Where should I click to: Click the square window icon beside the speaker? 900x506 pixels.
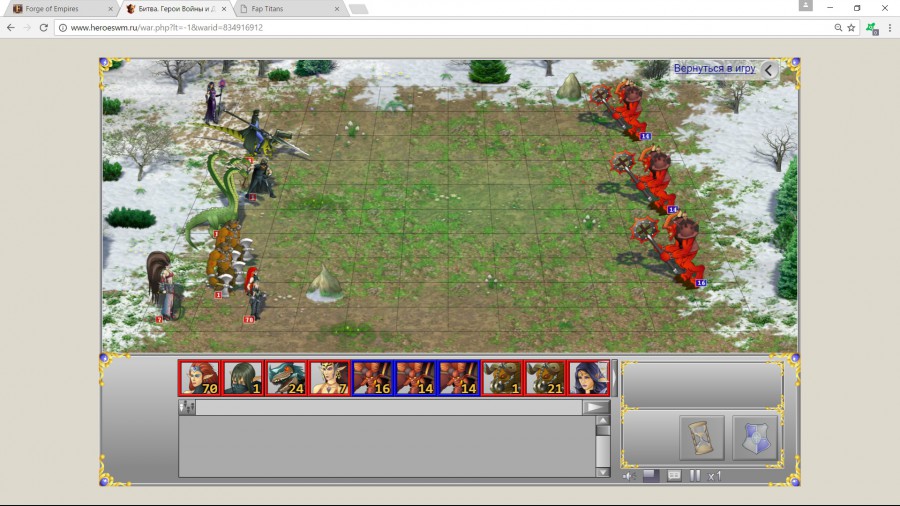click(x=651, y=476)
